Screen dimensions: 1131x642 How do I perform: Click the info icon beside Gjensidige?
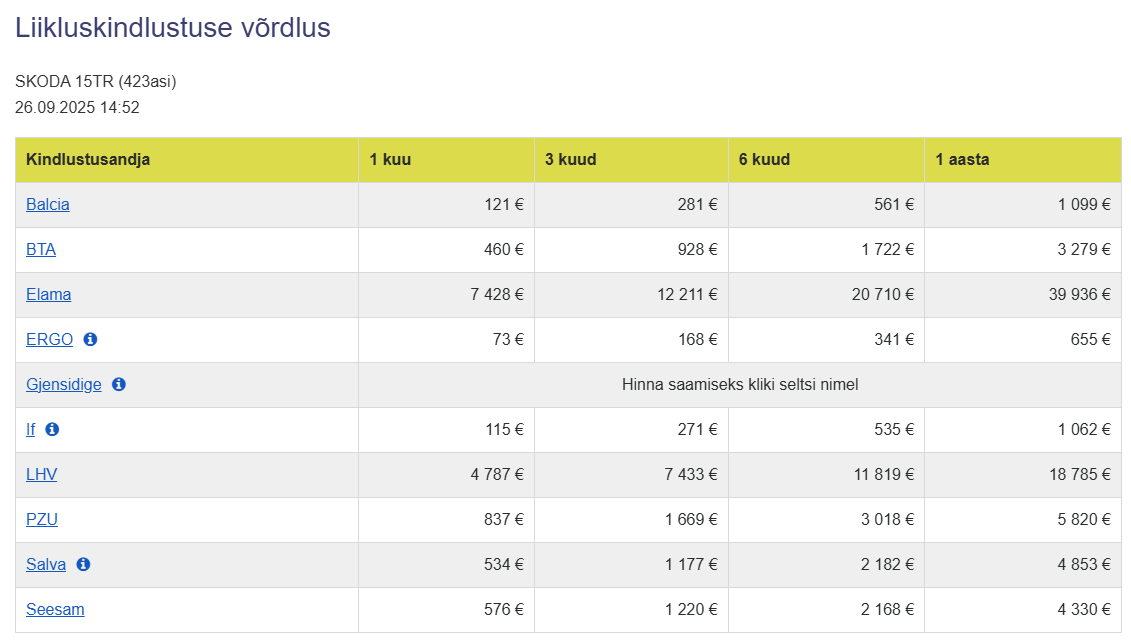click(119, 384)
